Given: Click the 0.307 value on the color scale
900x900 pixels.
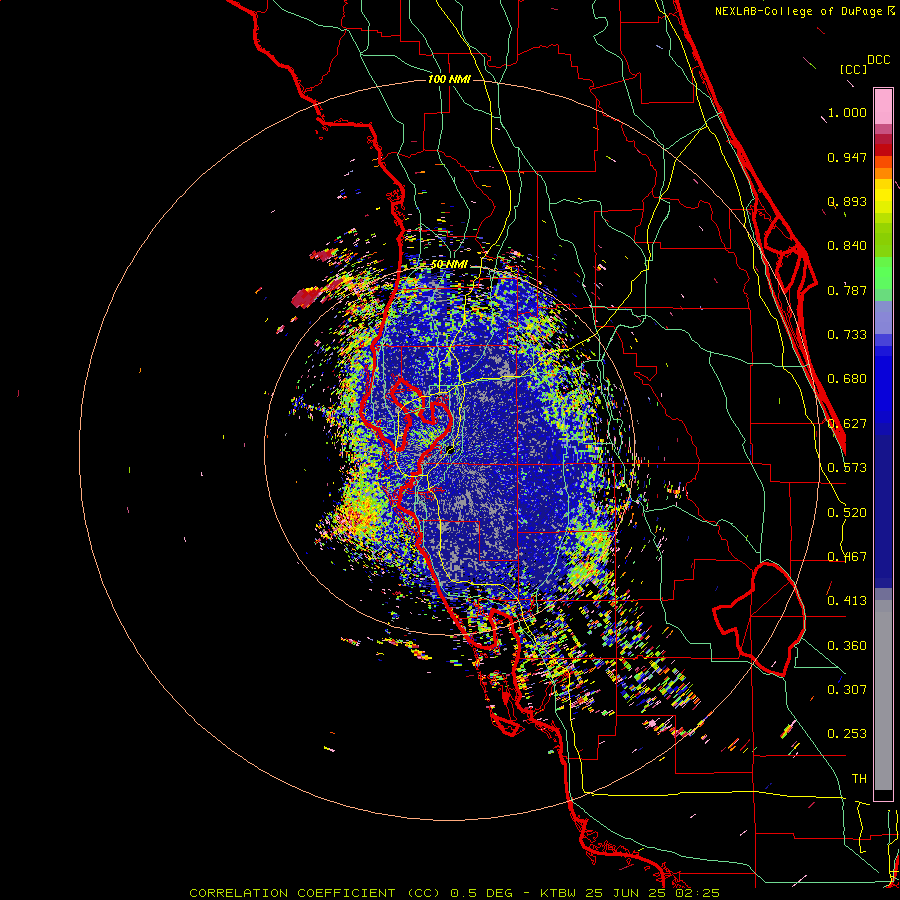Looking at the screenshot, I should pyautogui.click(x=847, y=690).
